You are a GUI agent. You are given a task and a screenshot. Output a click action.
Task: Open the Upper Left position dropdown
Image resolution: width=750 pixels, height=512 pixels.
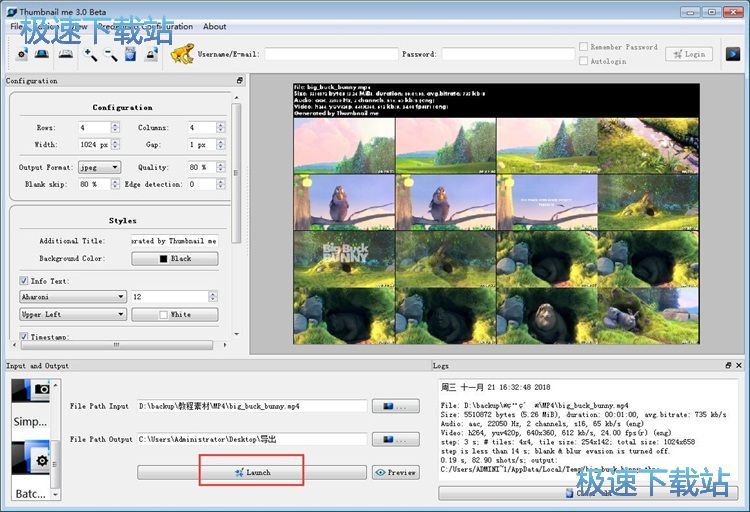pyautogui.click(x=73, y=314)
